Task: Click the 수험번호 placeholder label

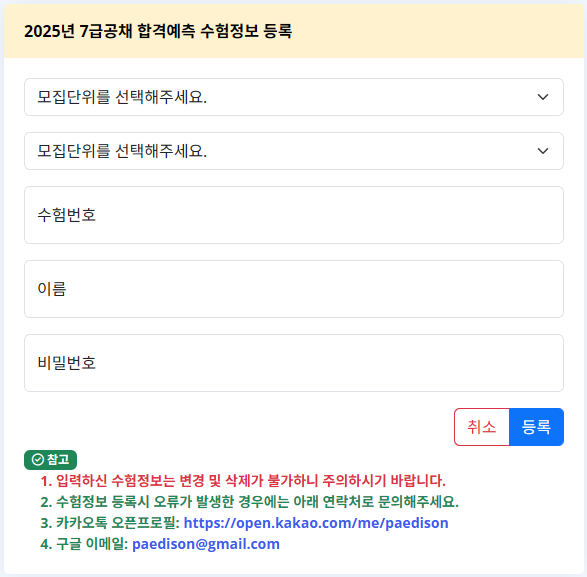Action: pyautogui.click(x=67, y=215)
